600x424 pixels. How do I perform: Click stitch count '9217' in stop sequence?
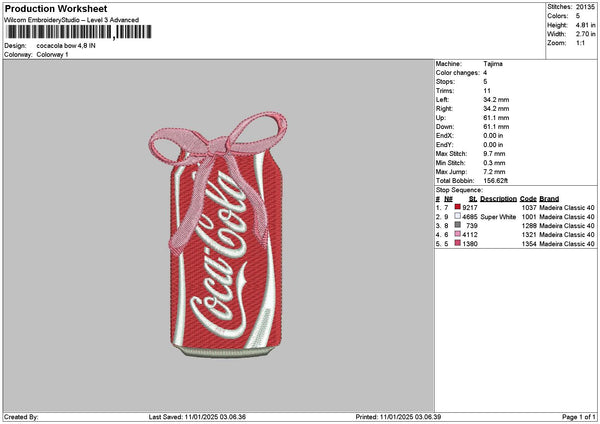tap(470, 207)
